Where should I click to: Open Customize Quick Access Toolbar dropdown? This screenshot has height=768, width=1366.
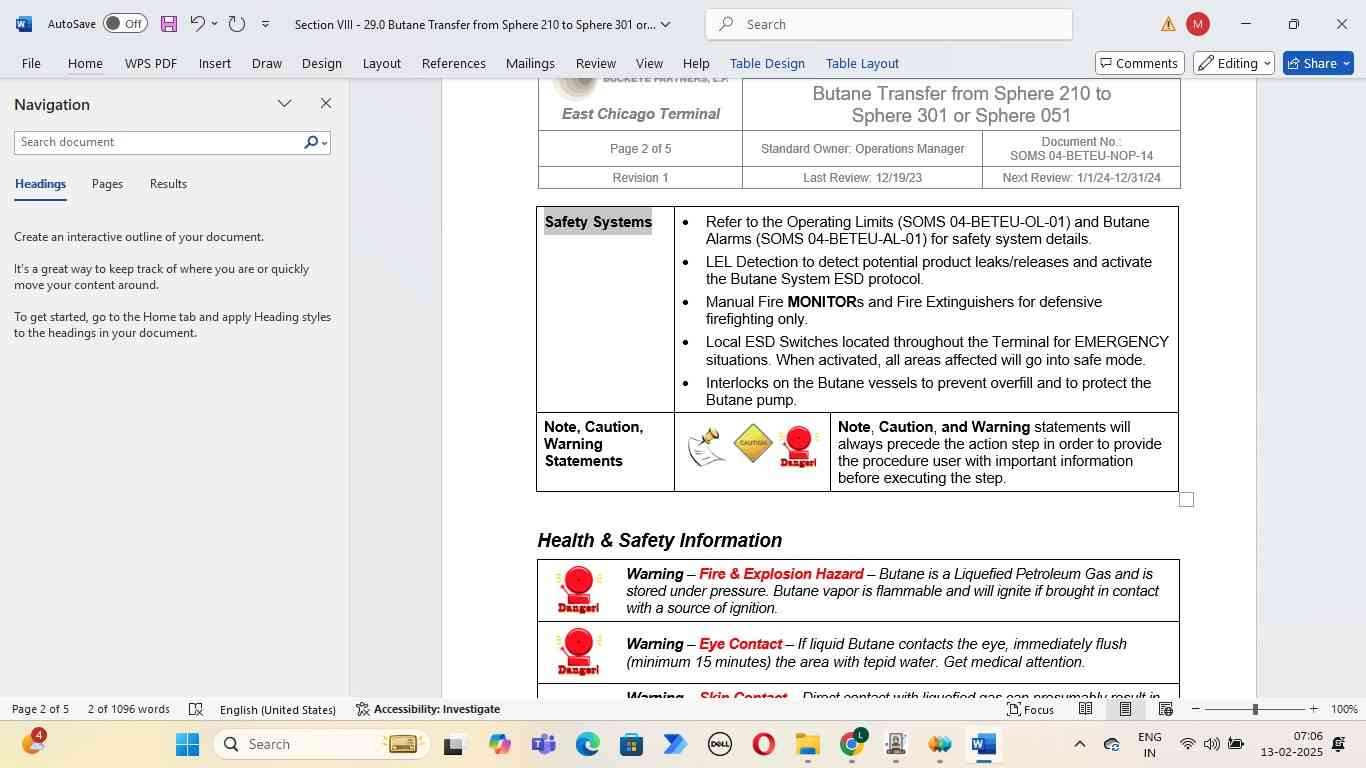(x=265, y=24)
